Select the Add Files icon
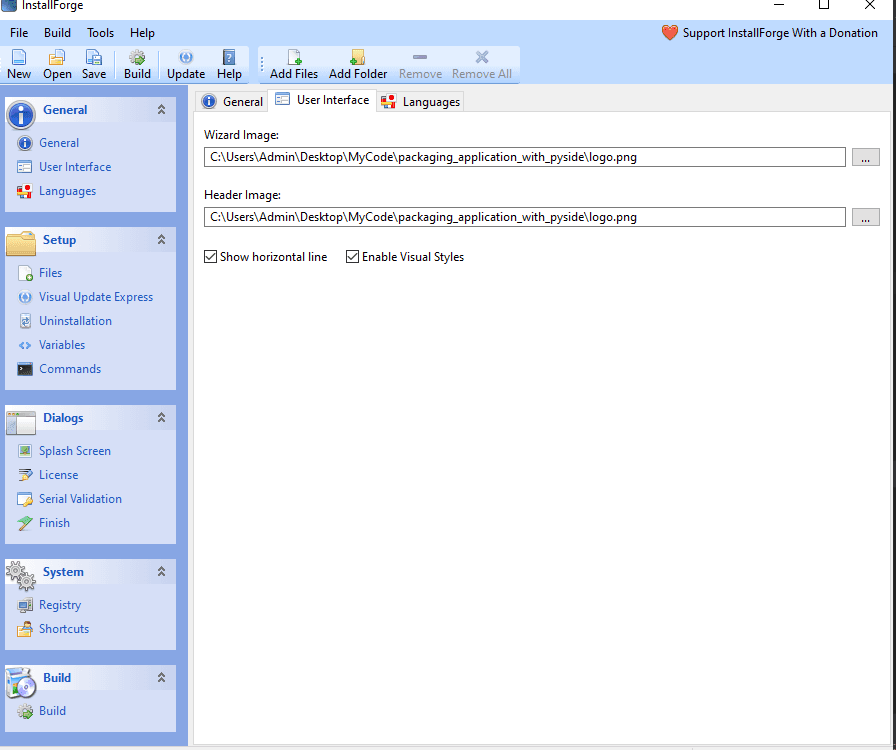 (x=293, y=63)
